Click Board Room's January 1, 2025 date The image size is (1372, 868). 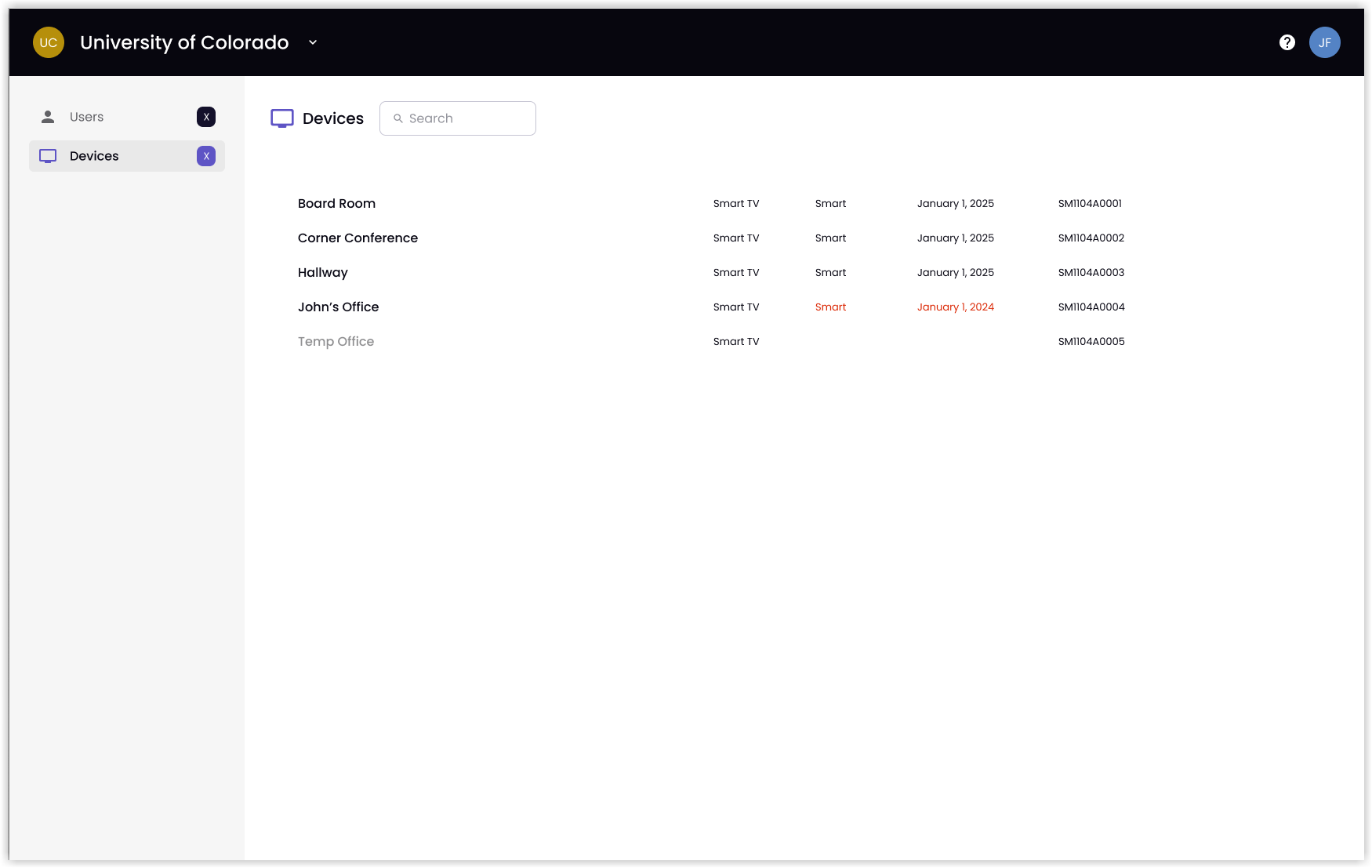click(956, 203)
